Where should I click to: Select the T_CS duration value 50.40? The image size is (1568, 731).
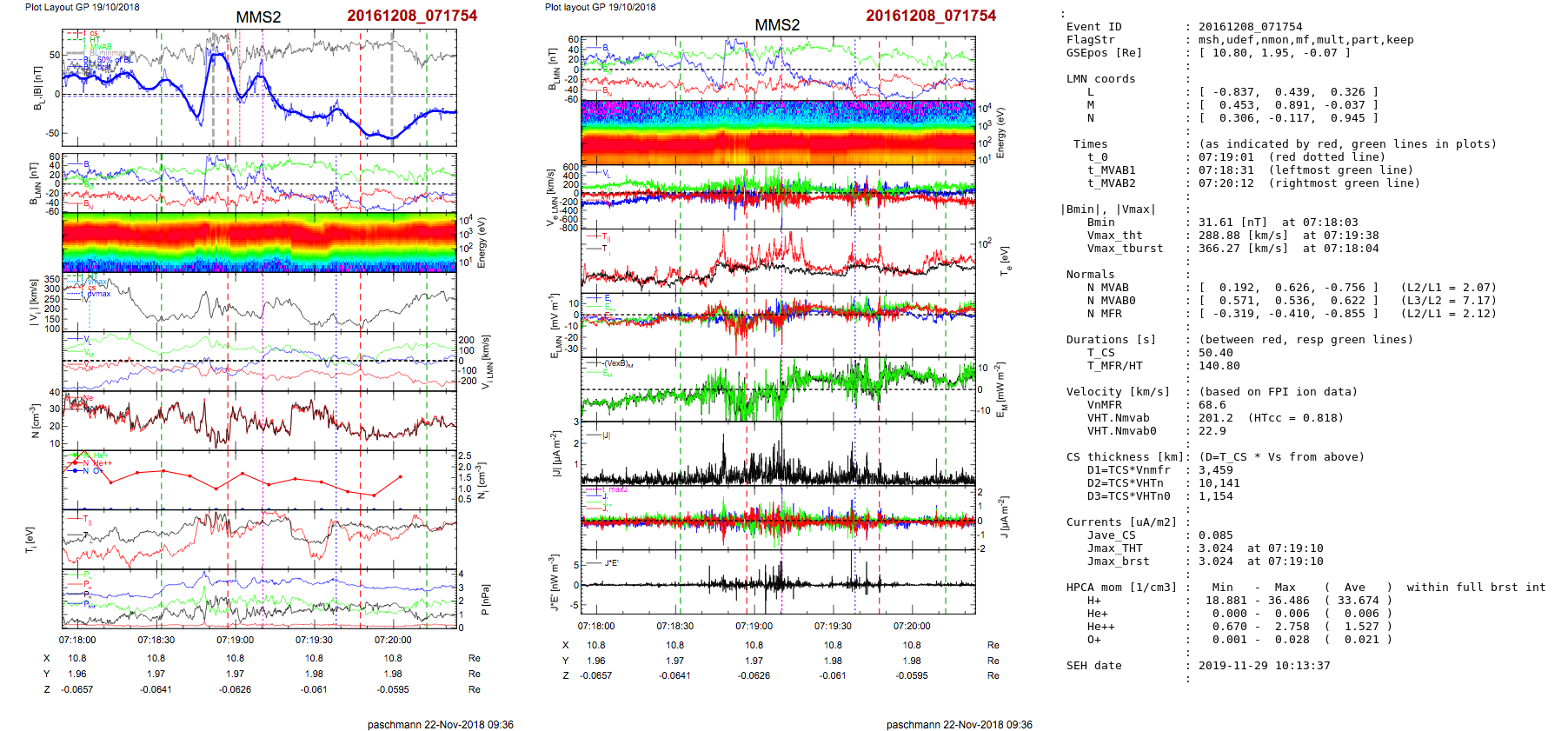[x=1215, y=353]
